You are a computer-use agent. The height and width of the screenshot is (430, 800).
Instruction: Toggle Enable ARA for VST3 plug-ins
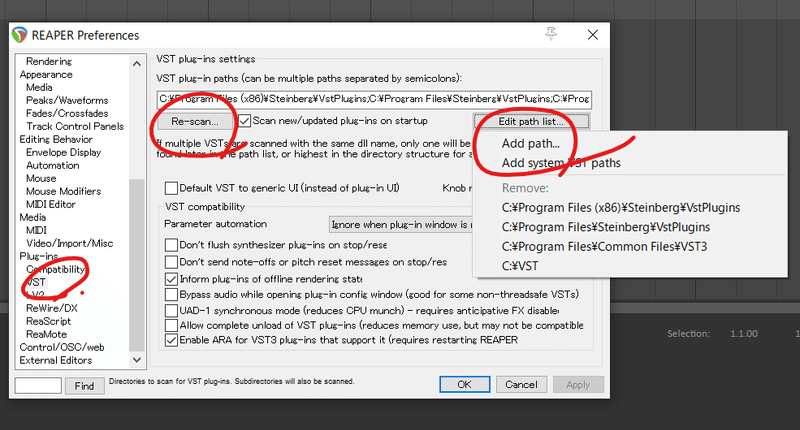click(x=171, y=340)
